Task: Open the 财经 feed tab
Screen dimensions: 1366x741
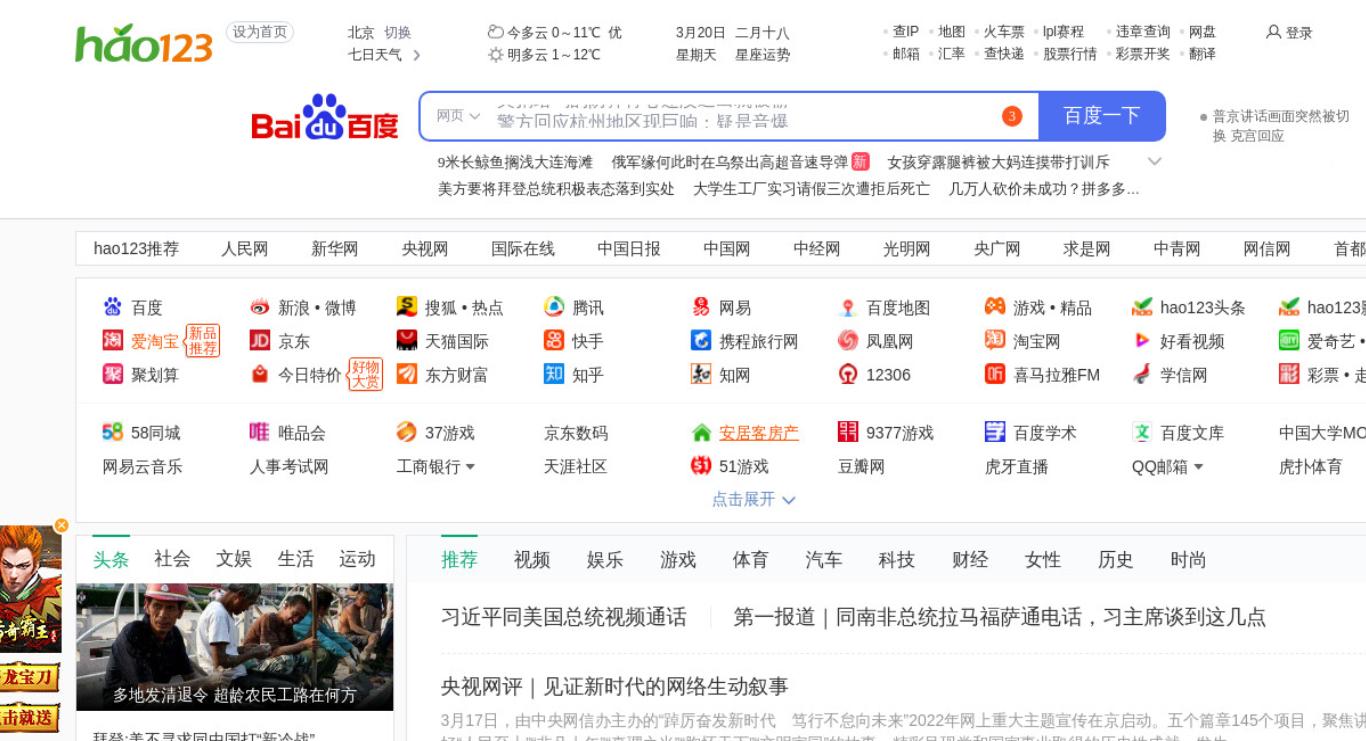Action: 970,560
